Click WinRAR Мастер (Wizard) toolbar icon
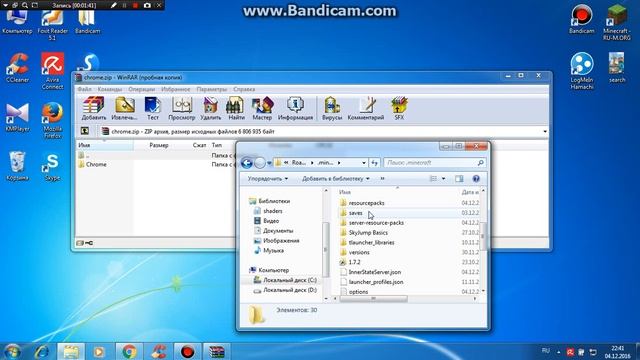Viewport: 640px width, 360px height. tap(262, 109)
